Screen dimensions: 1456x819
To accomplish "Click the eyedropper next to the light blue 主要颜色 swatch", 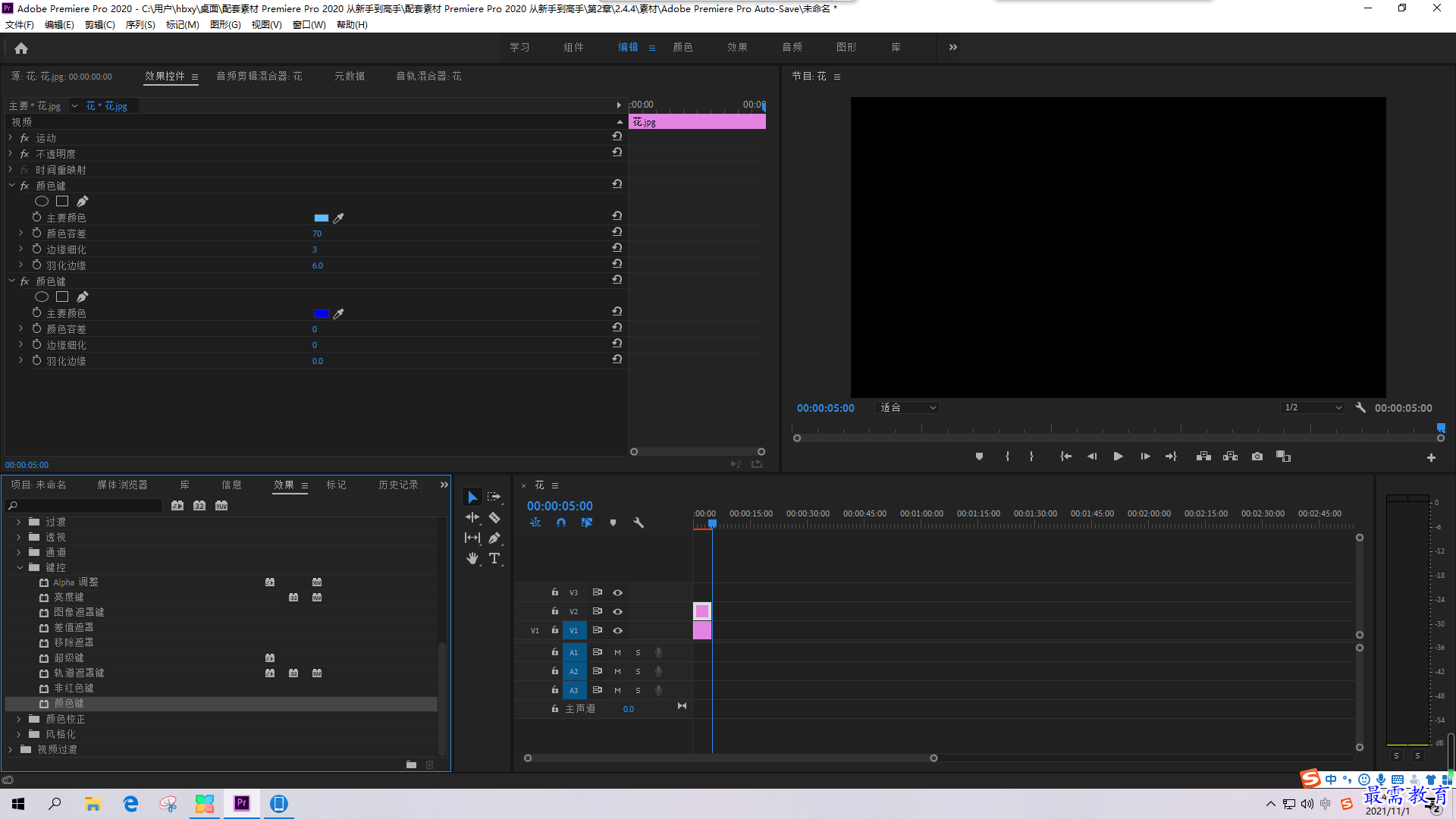I will 339,218.
